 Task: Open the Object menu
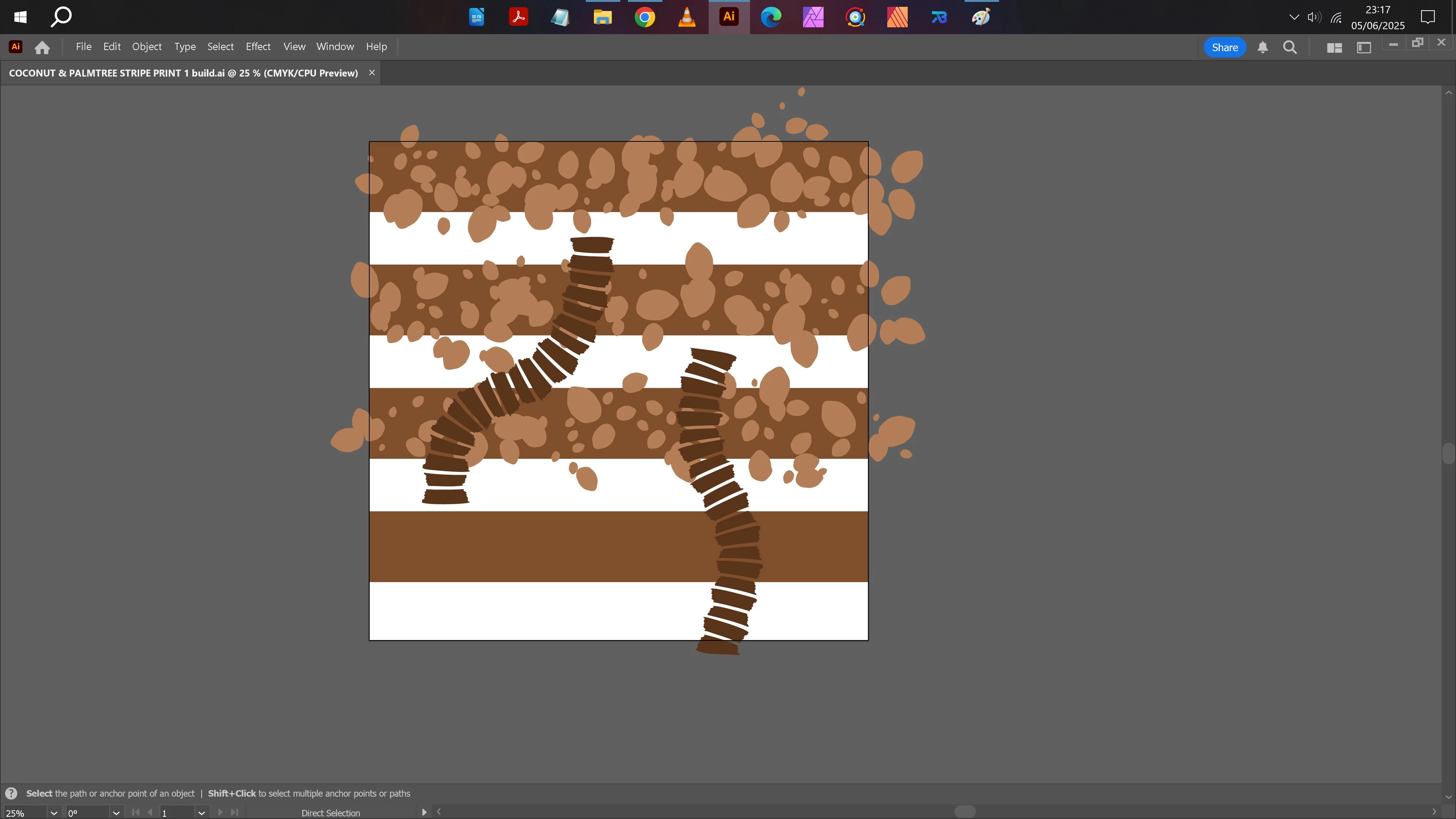(146, 46)
